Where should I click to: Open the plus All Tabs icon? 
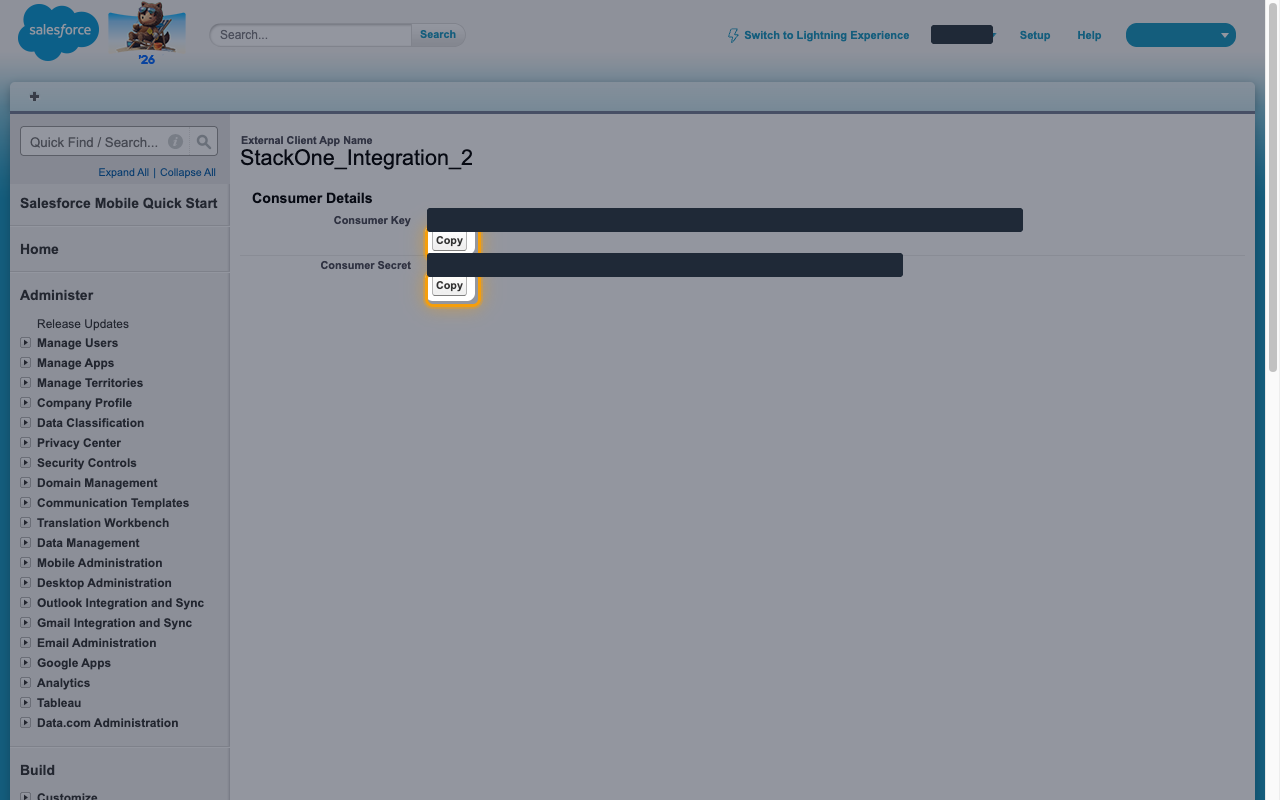34,96
